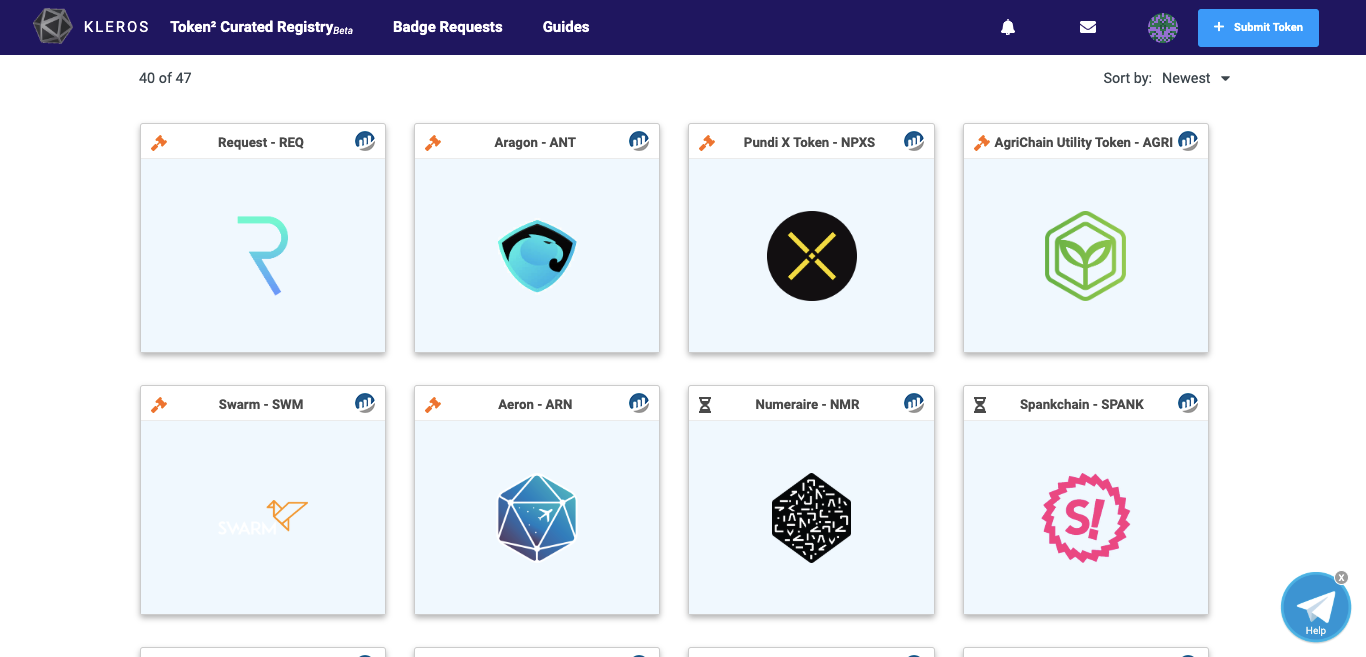
Task: Click the Request - REQ title
Action: 261,142
